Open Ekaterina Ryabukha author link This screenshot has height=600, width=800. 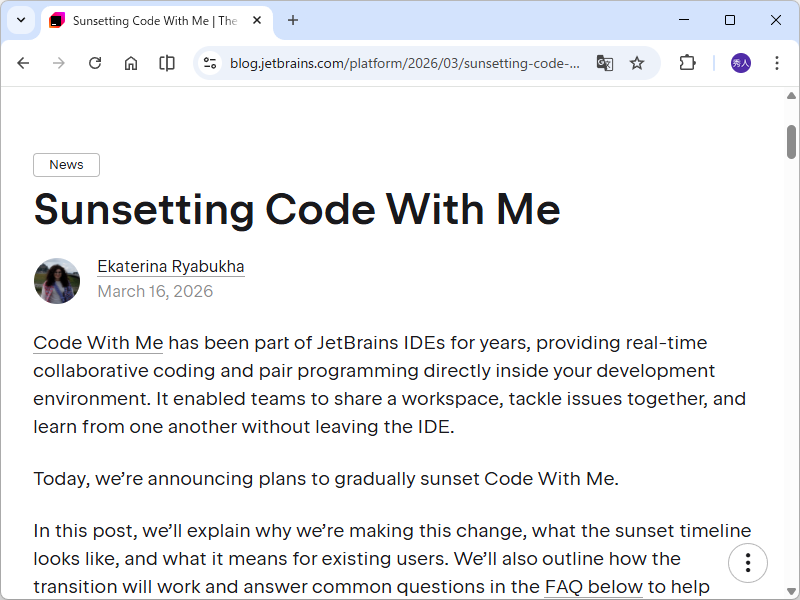[x=170, y=267]
